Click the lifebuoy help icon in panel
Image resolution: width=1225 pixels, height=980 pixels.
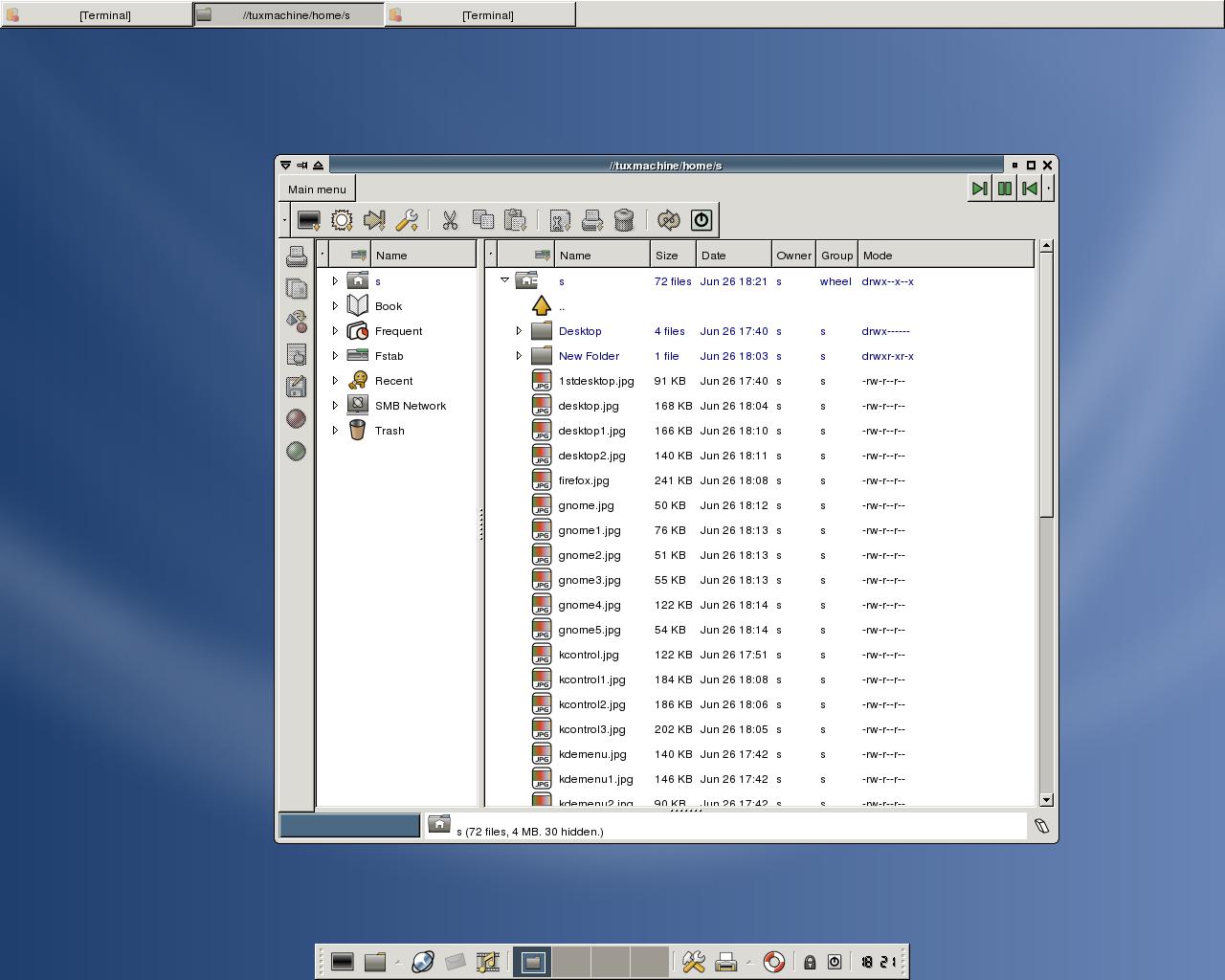click(x=774, y=962)
